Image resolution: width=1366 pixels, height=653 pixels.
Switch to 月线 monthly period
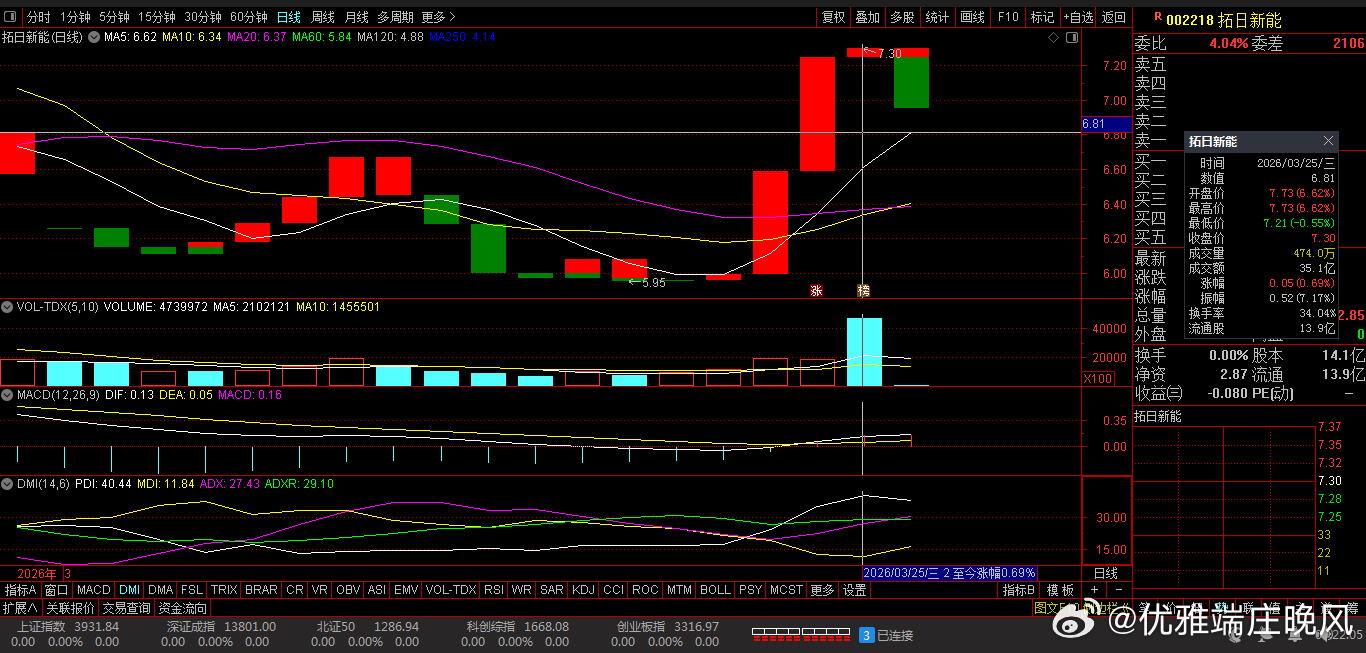point(356,17)
